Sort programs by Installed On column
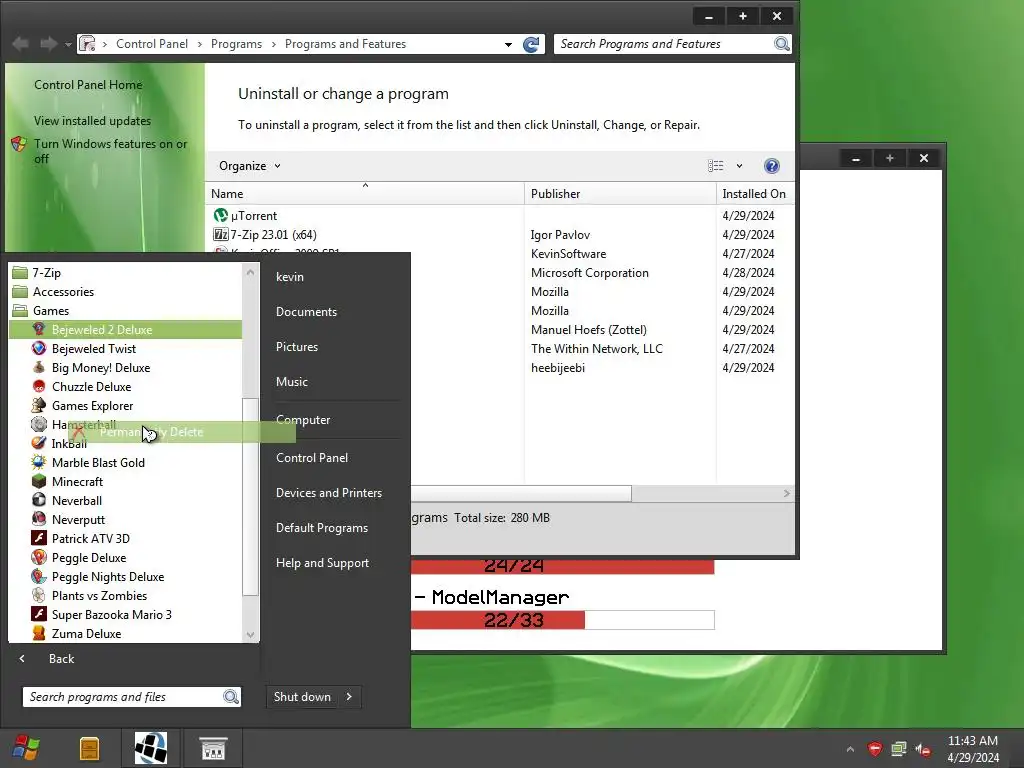The image size is (1024, 768). click(x=755, y=194)
